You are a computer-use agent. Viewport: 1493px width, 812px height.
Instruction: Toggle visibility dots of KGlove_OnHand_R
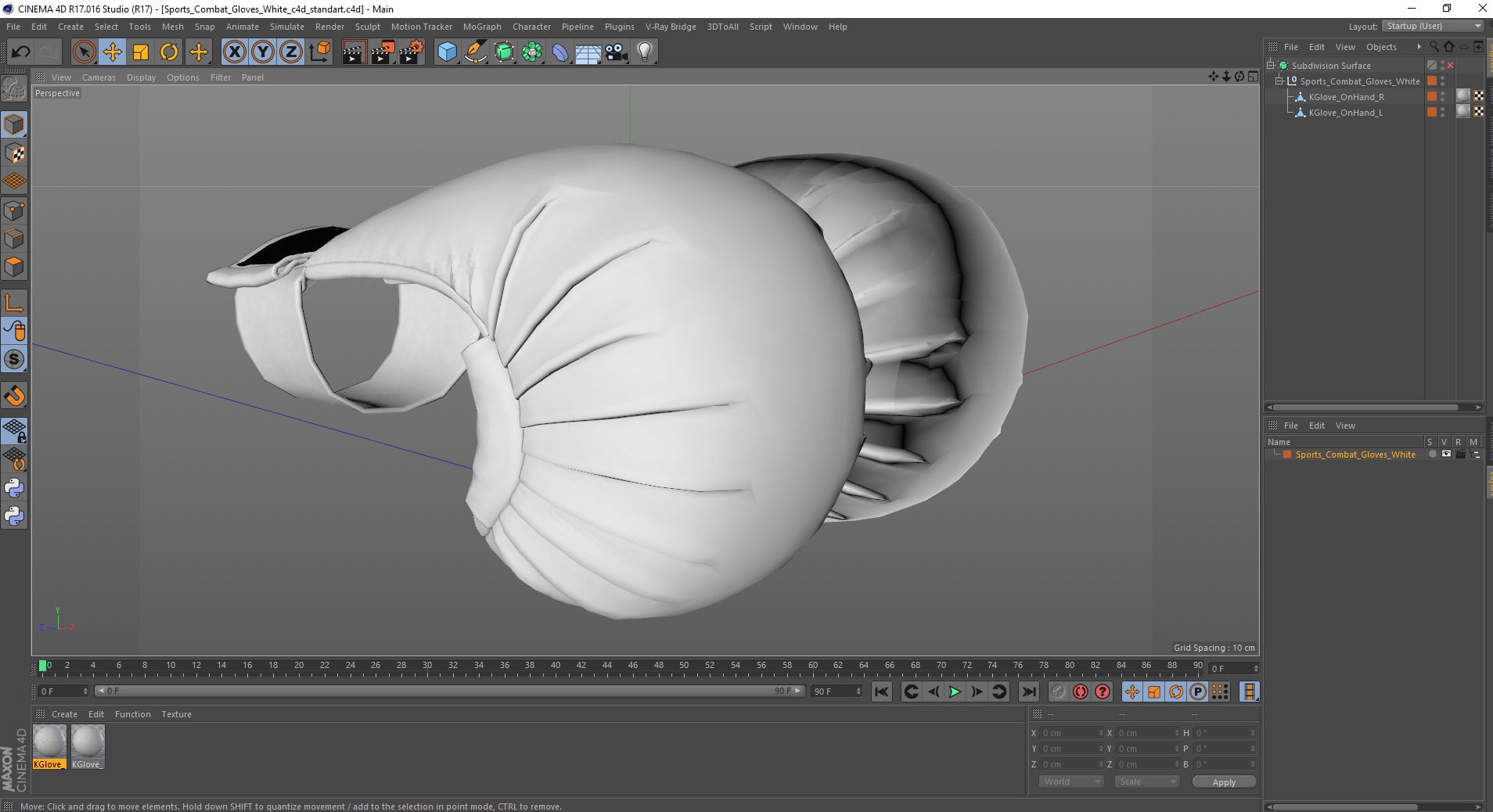pos(1443,97)
